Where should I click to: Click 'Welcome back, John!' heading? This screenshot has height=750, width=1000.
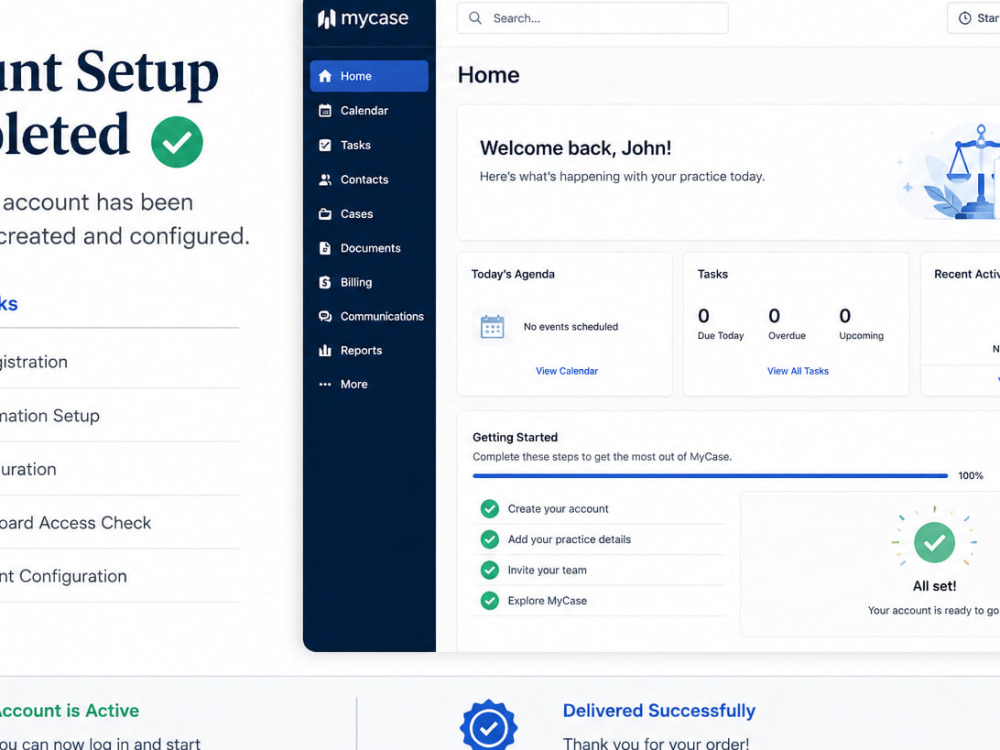point(575,148)
